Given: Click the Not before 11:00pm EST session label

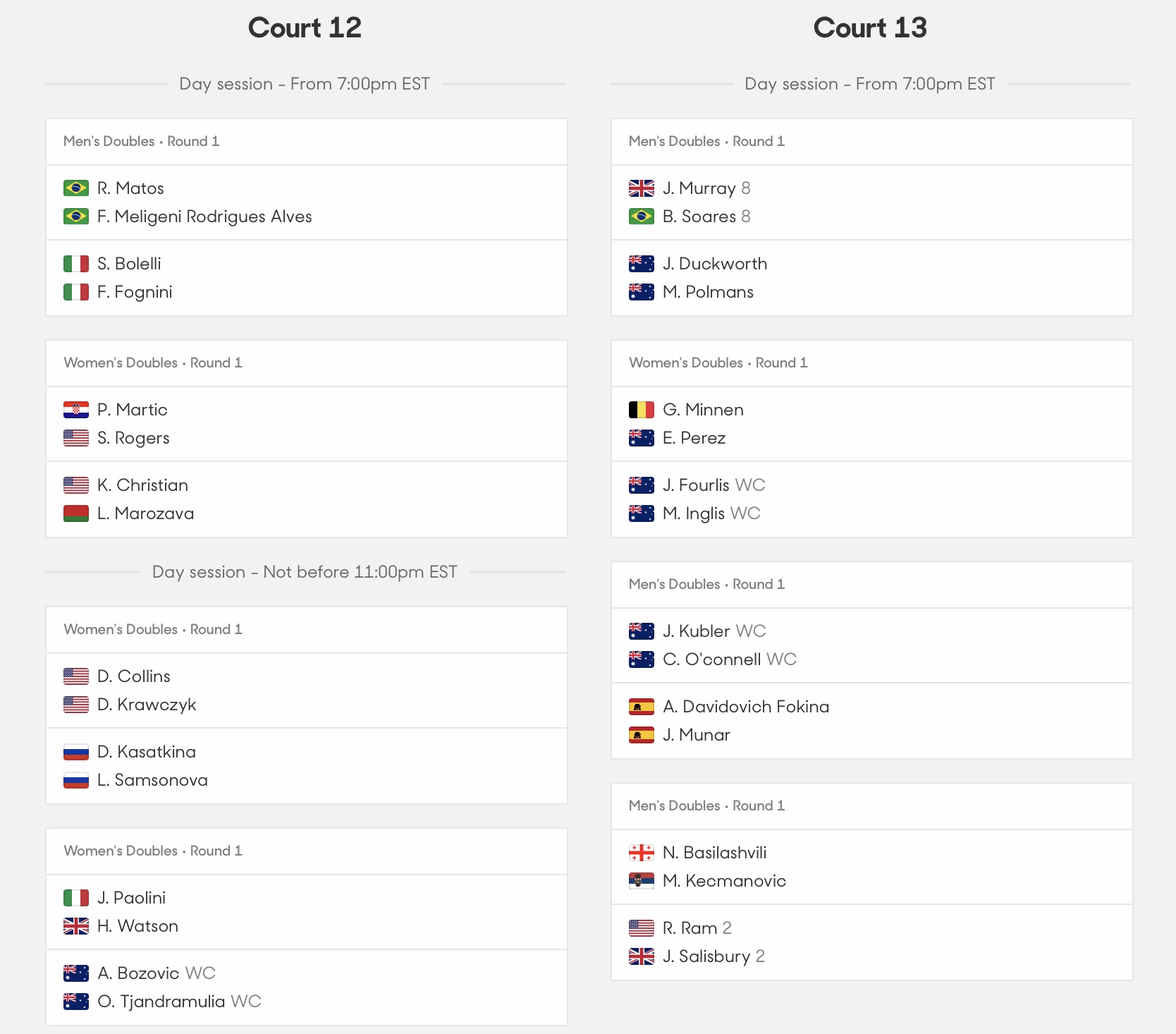Looking at the screenshot, I should pyautogui.click(x=305, y=572).
